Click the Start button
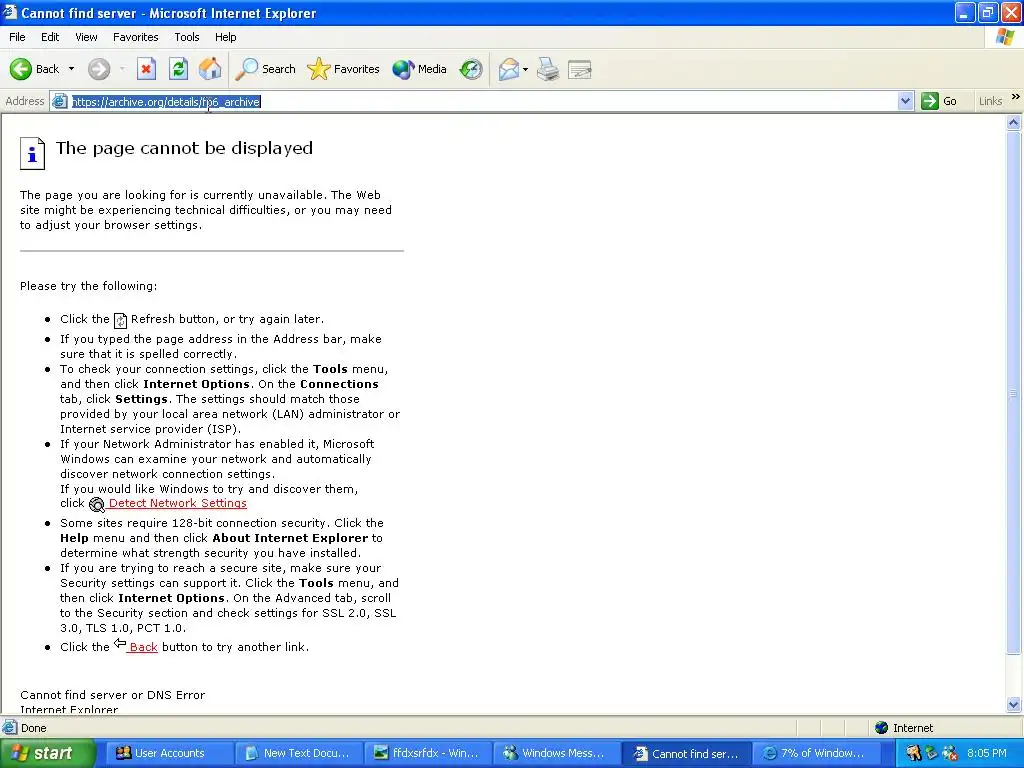Image resolution: width=1024 pixels, height=768 pixels. [47, 753]
